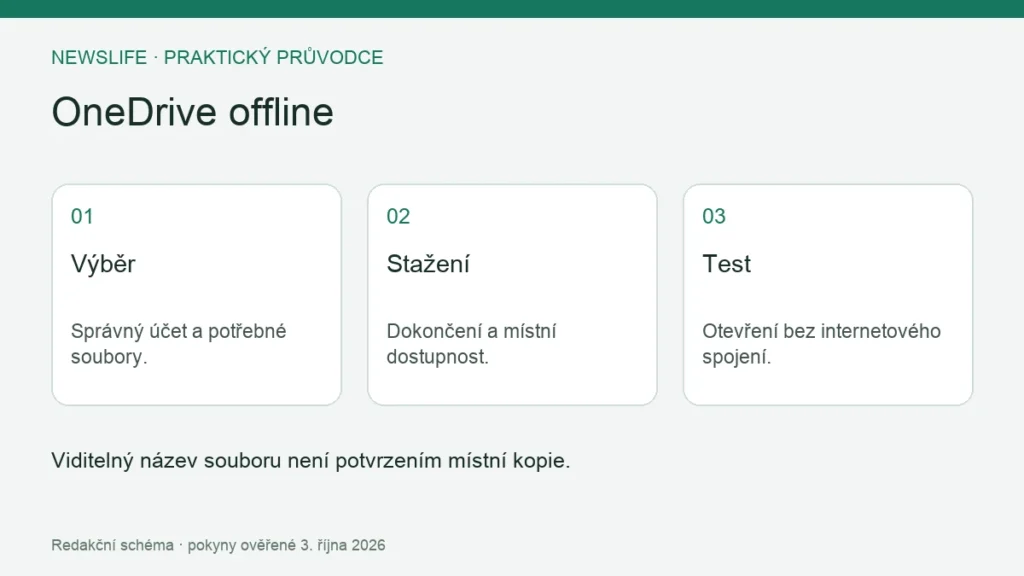Image resolution: width=1024 pixels, height=576 pixels.
Task: Click the sentence 'Viditelný název souboru není potvrzením místní kopie.'
Action: tap(311, 460)
